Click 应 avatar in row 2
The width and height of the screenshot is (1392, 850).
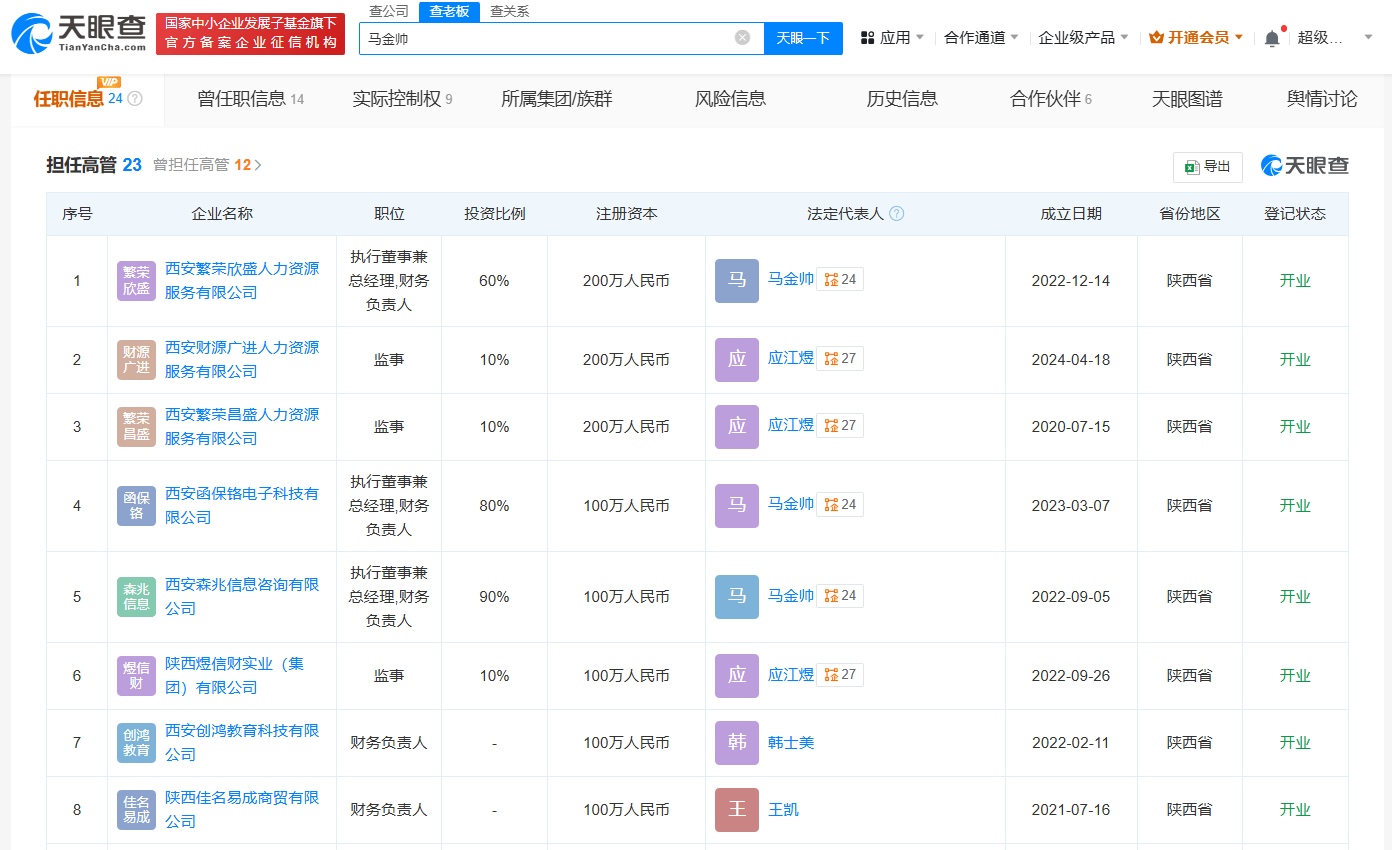pos(737,359)
